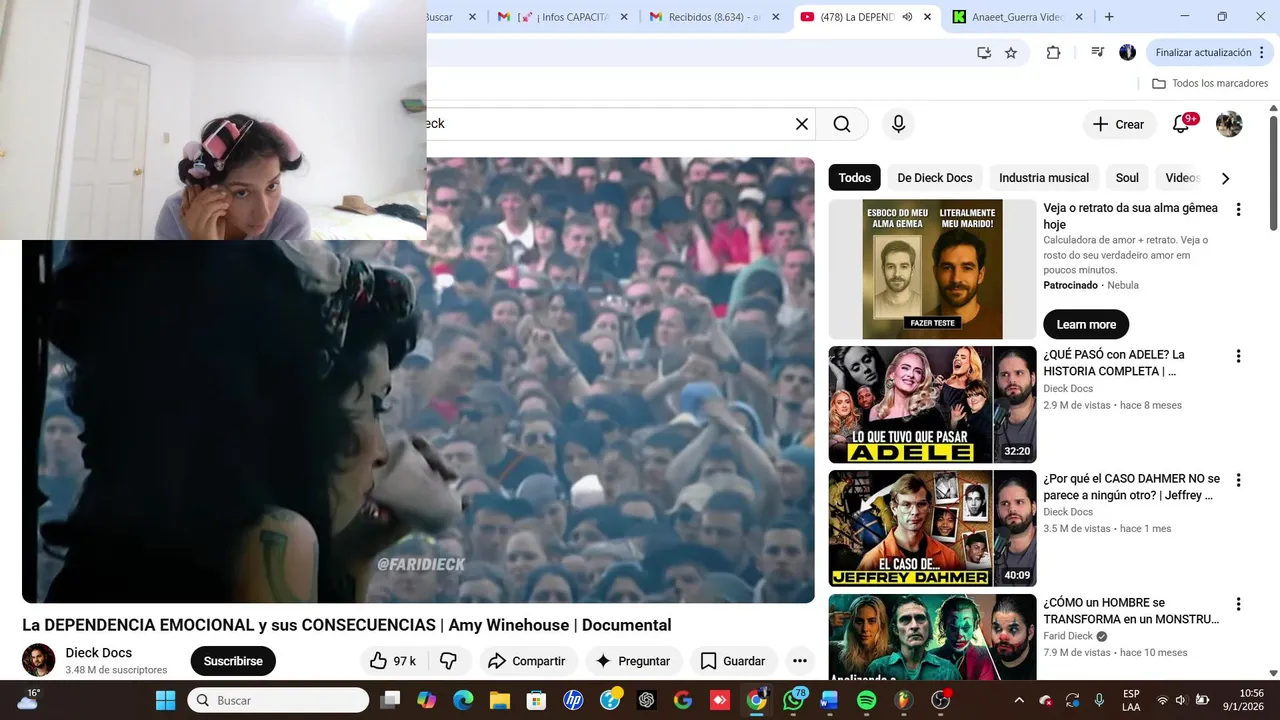Viewport: 1280px width, 720px height.
Task: Install app icon in address bar
Action: pos(983,53)
